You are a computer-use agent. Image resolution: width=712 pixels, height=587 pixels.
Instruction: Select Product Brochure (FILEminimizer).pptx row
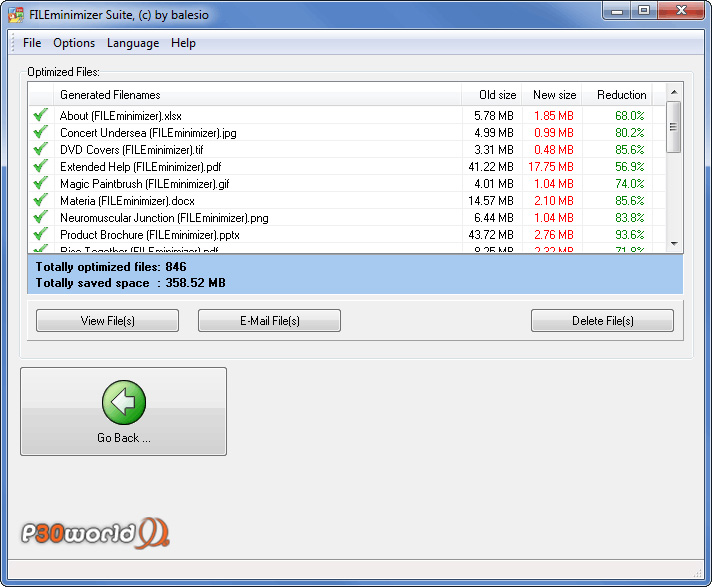click(347, 235)
